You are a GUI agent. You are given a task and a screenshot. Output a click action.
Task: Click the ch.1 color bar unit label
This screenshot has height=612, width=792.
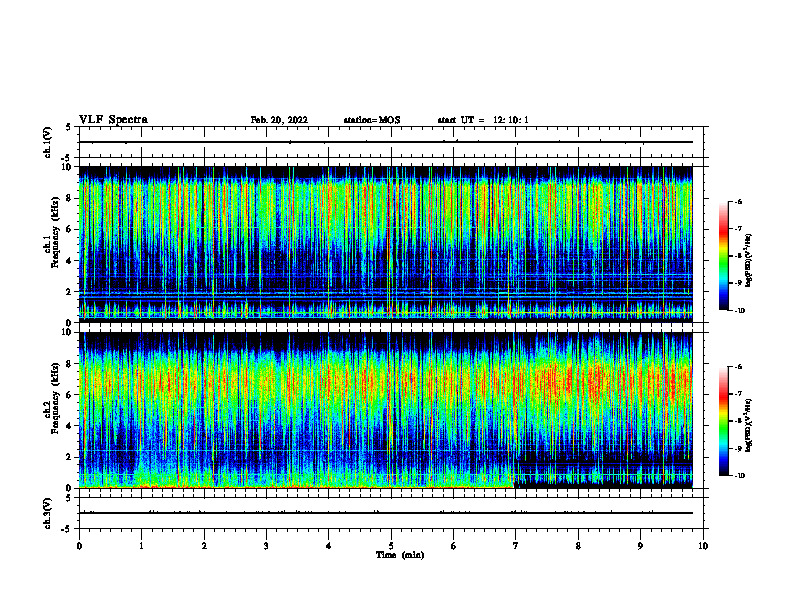tap(749, 261)
